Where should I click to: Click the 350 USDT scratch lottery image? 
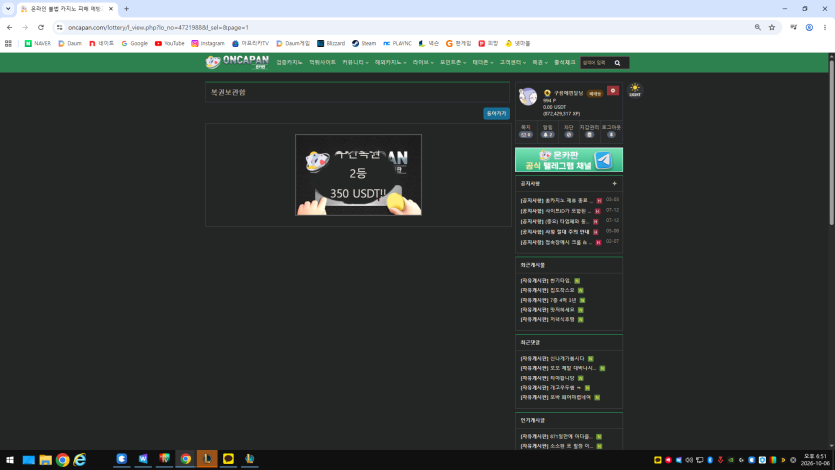(358, 175)
